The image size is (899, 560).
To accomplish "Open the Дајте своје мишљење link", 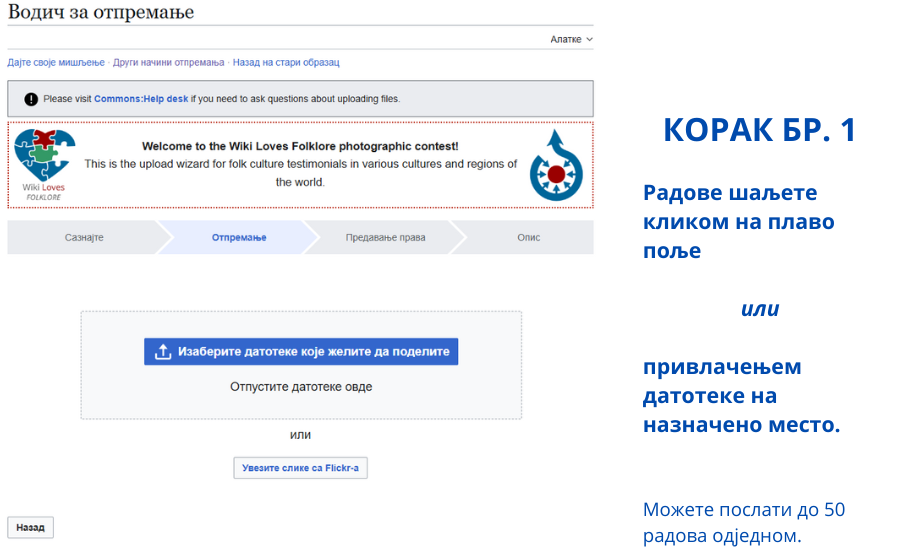I will coord(56,62).
